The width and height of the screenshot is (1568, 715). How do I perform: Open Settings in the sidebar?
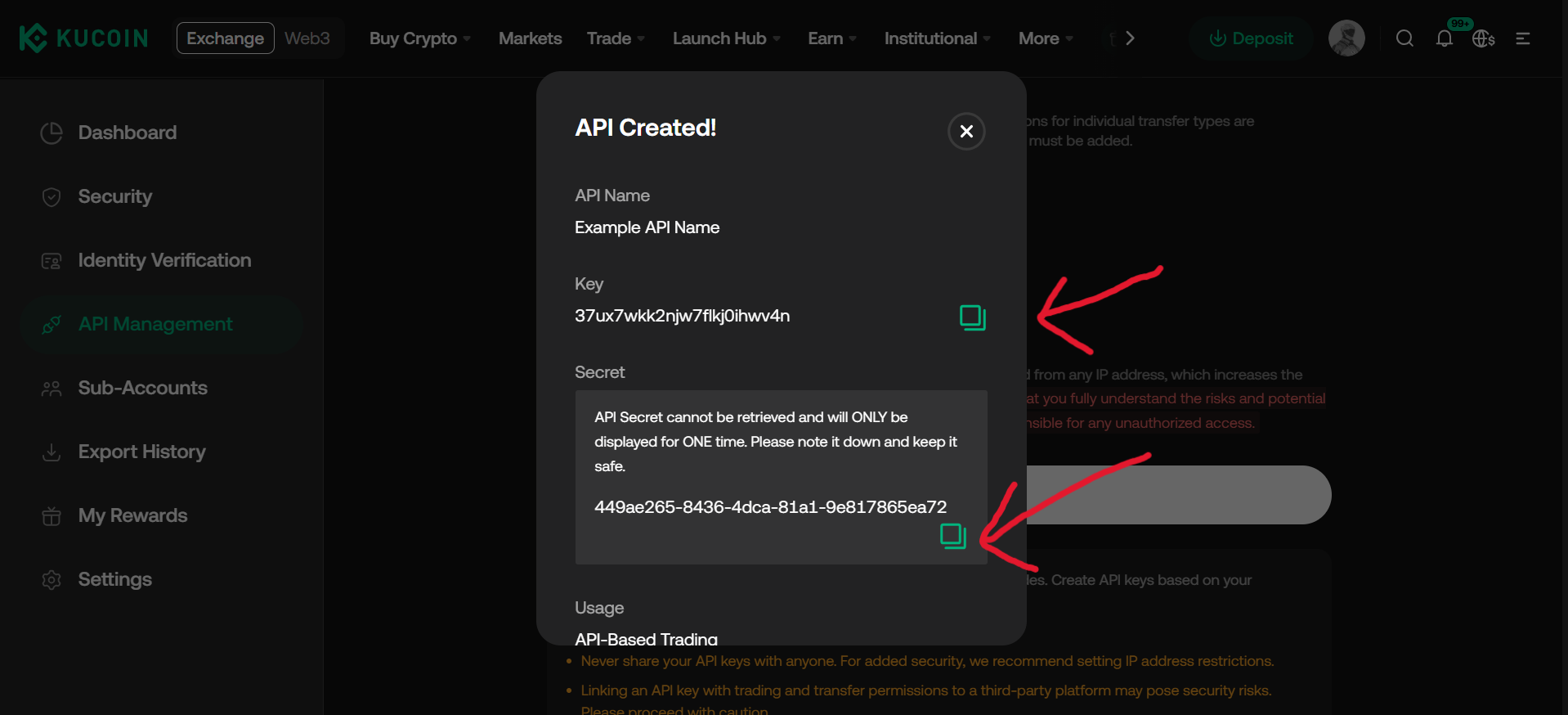[162, 579]
